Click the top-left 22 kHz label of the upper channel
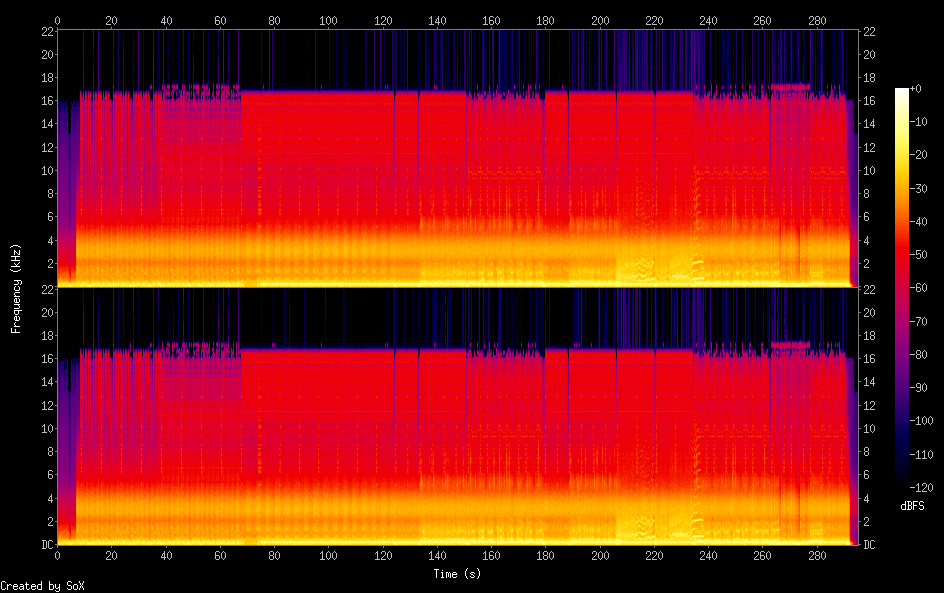The image size is (944, 593). 46,32
